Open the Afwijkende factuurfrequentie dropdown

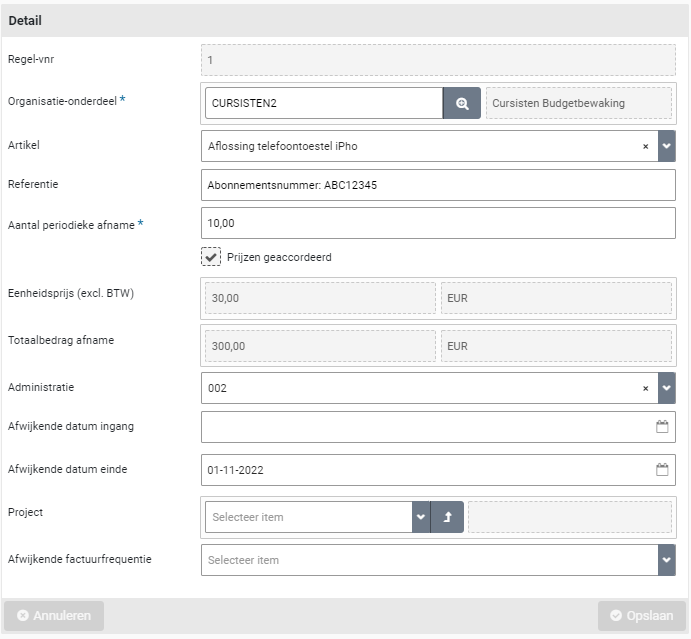point(667,560)
